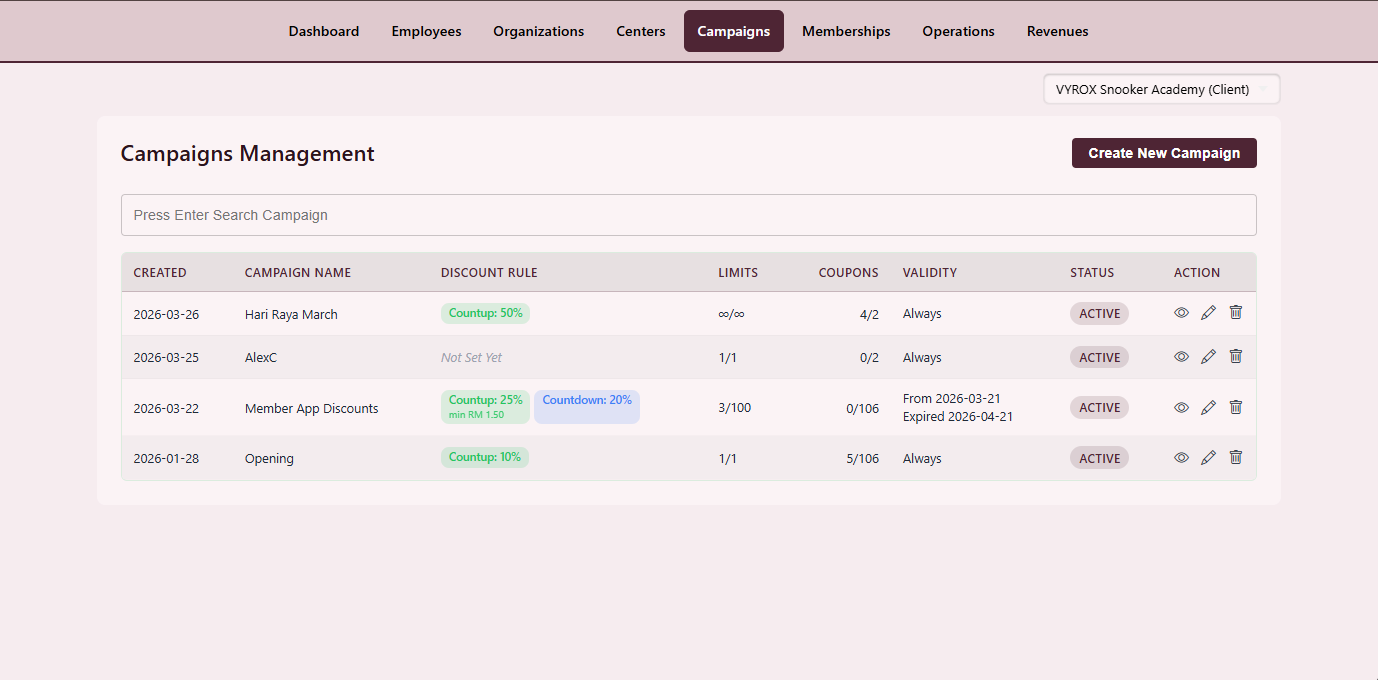Image resolution: width=1378 pixels, height=680 pixels.
Task: Click the 3/100 limits value
Action: coord(734,408)
